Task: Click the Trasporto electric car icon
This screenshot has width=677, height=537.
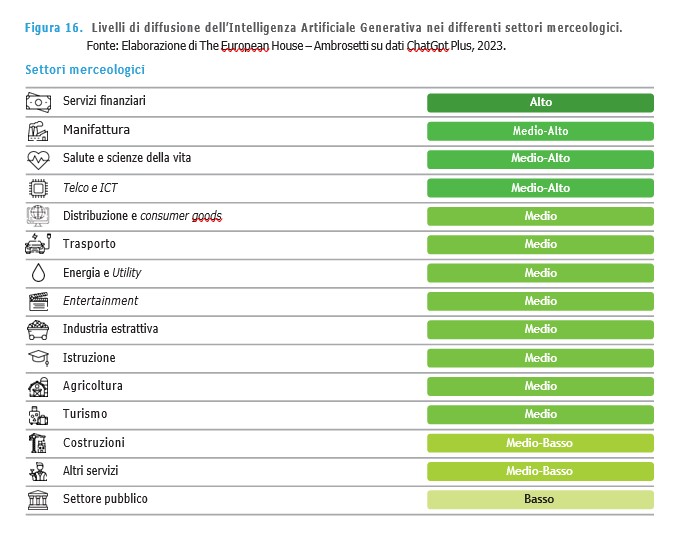Action: pyautogui.click(x=38, y=244)
